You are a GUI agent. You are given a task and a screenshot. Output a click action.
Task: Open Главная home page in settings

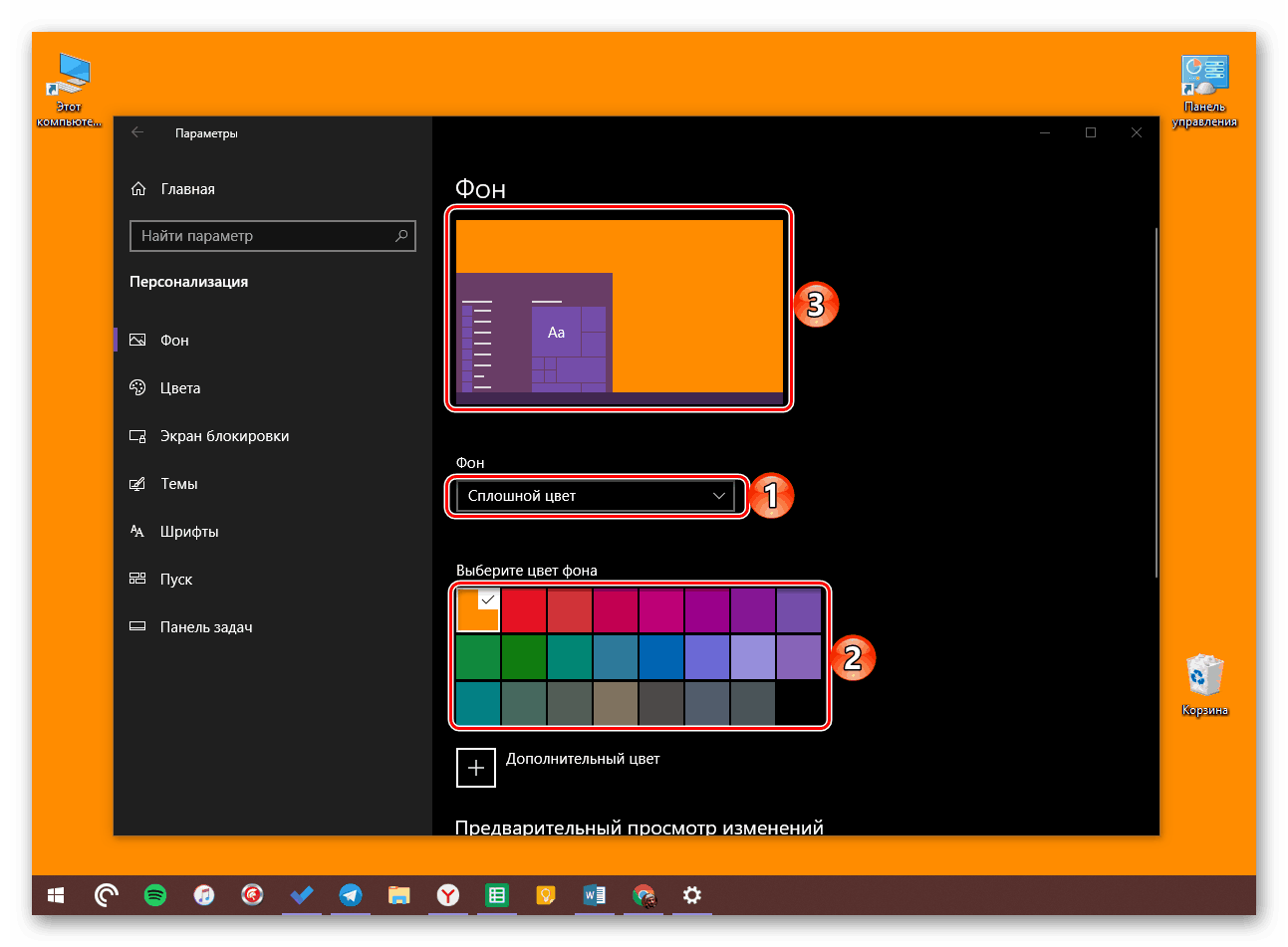187,189
